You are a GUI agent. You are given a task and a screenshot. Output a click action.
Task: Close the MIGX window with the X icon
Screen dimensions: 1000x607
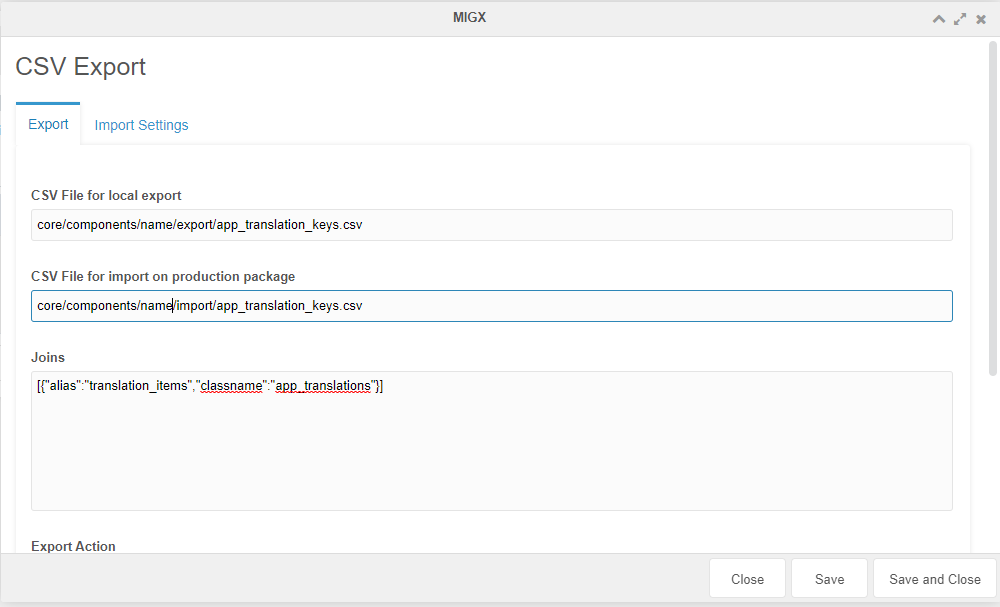point(981,19)
